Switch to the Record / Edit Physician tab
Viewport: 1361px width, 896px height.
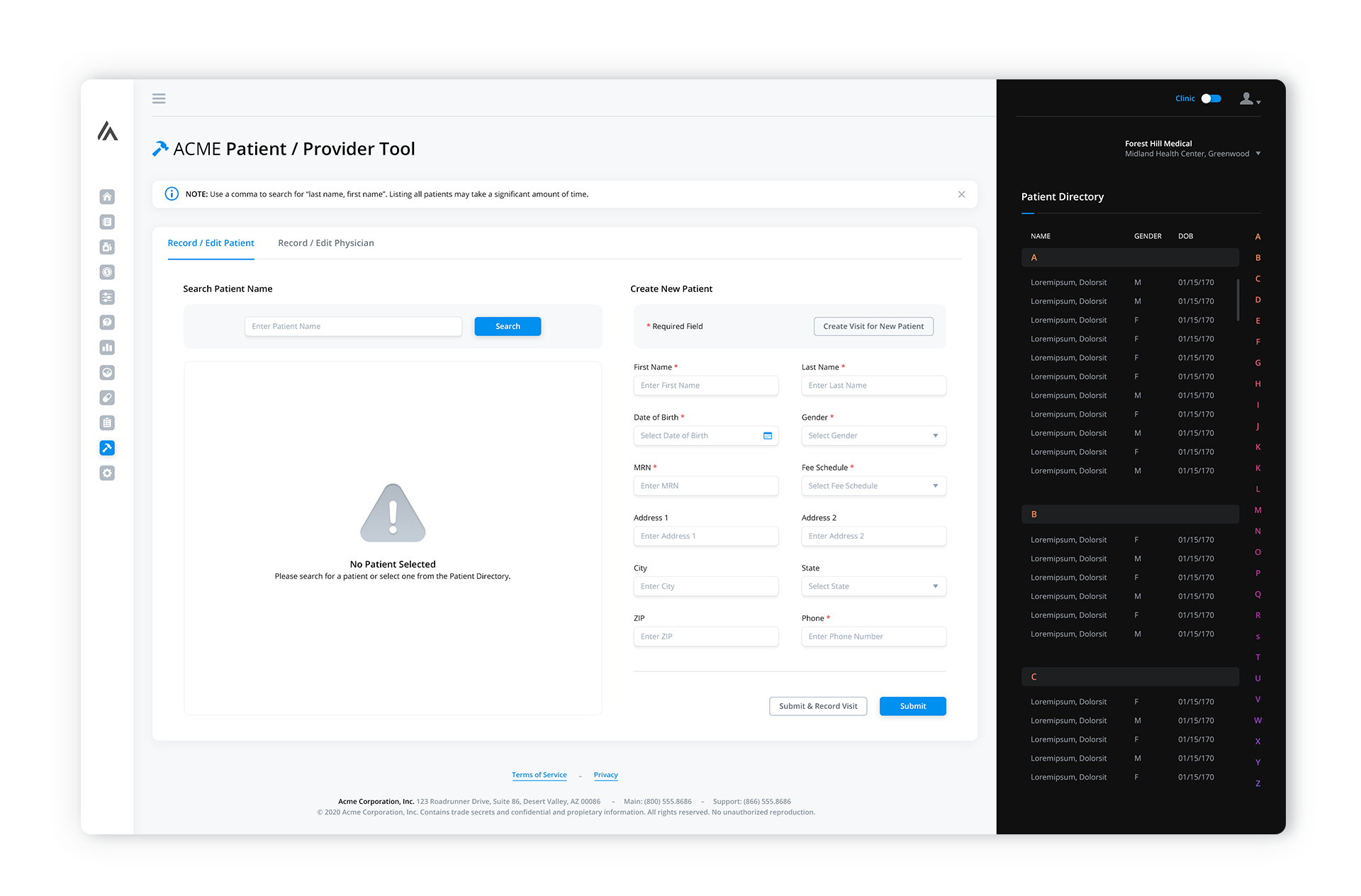click(325, 242)
